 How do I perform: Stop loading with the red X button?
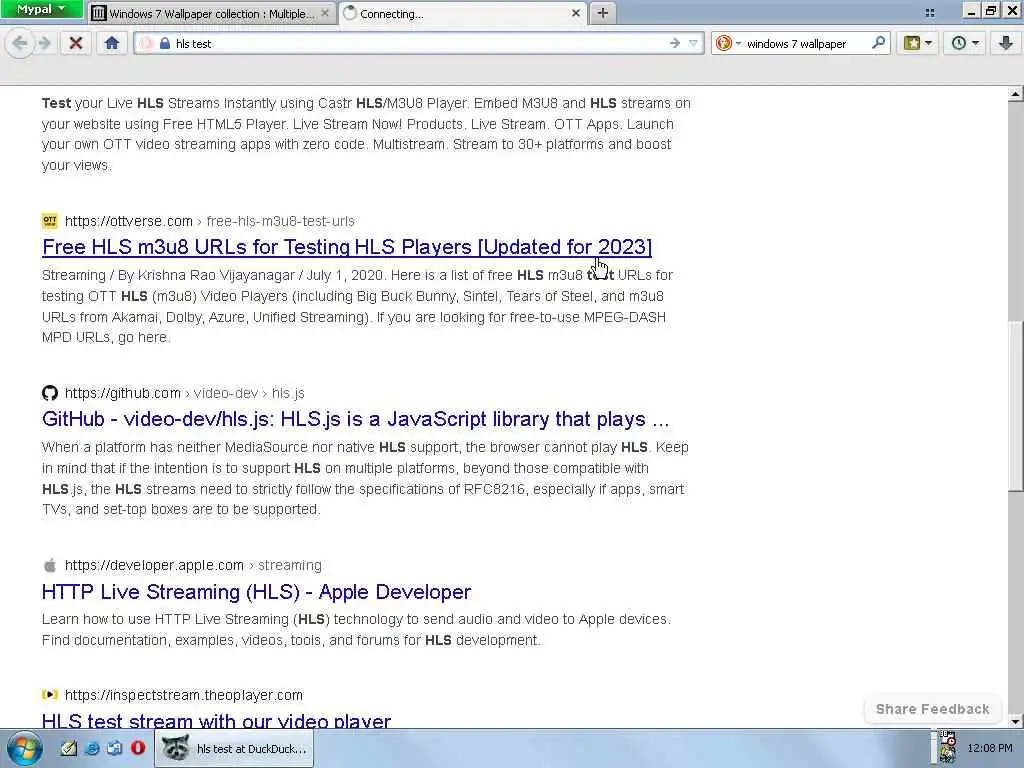[76, 43]
